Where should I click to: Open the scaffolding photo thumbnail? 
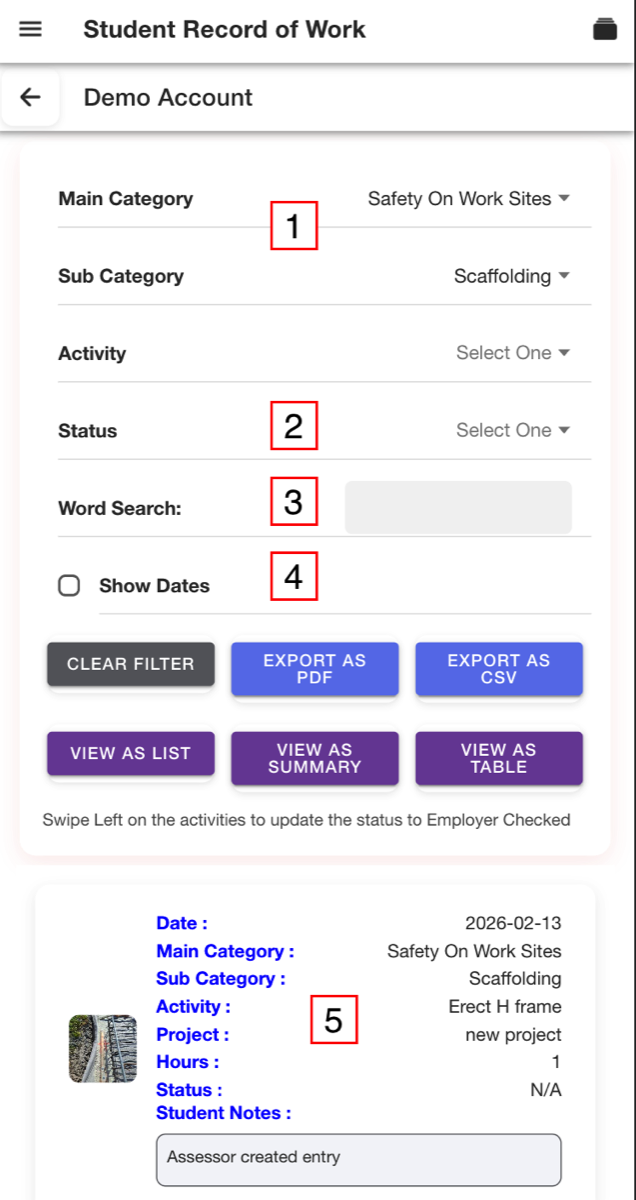(x=103, y=1049)
